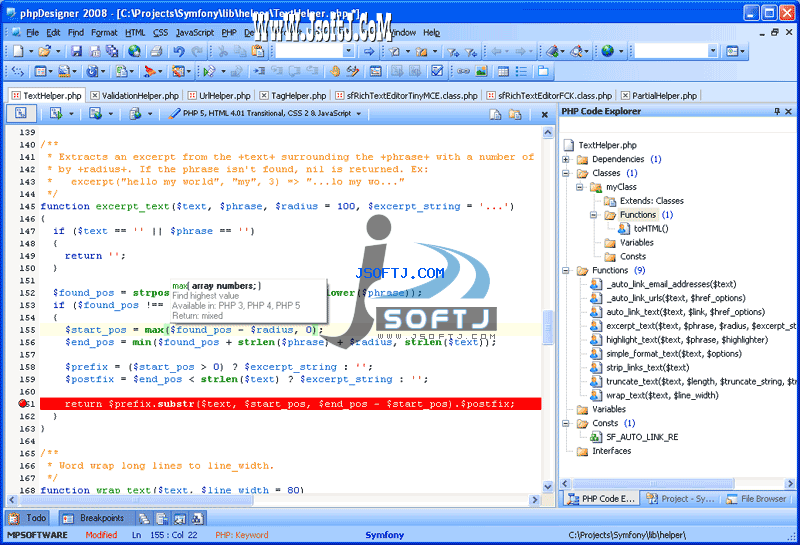Click the Print icon
The width and height of the screenshot is (800, 545).
click(157, 51)
